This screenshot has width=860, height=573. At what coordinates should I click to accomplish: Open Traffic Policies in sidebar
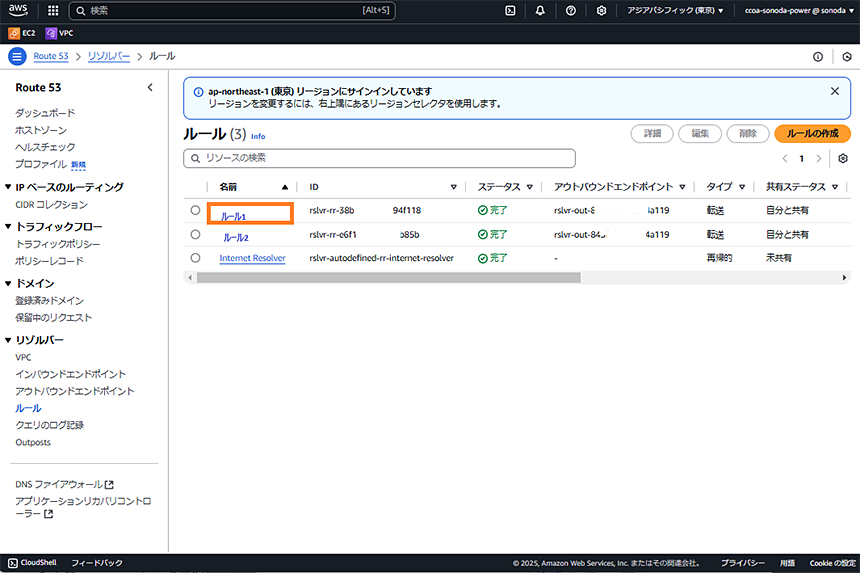pyautogui.click(x=58, y=244)
